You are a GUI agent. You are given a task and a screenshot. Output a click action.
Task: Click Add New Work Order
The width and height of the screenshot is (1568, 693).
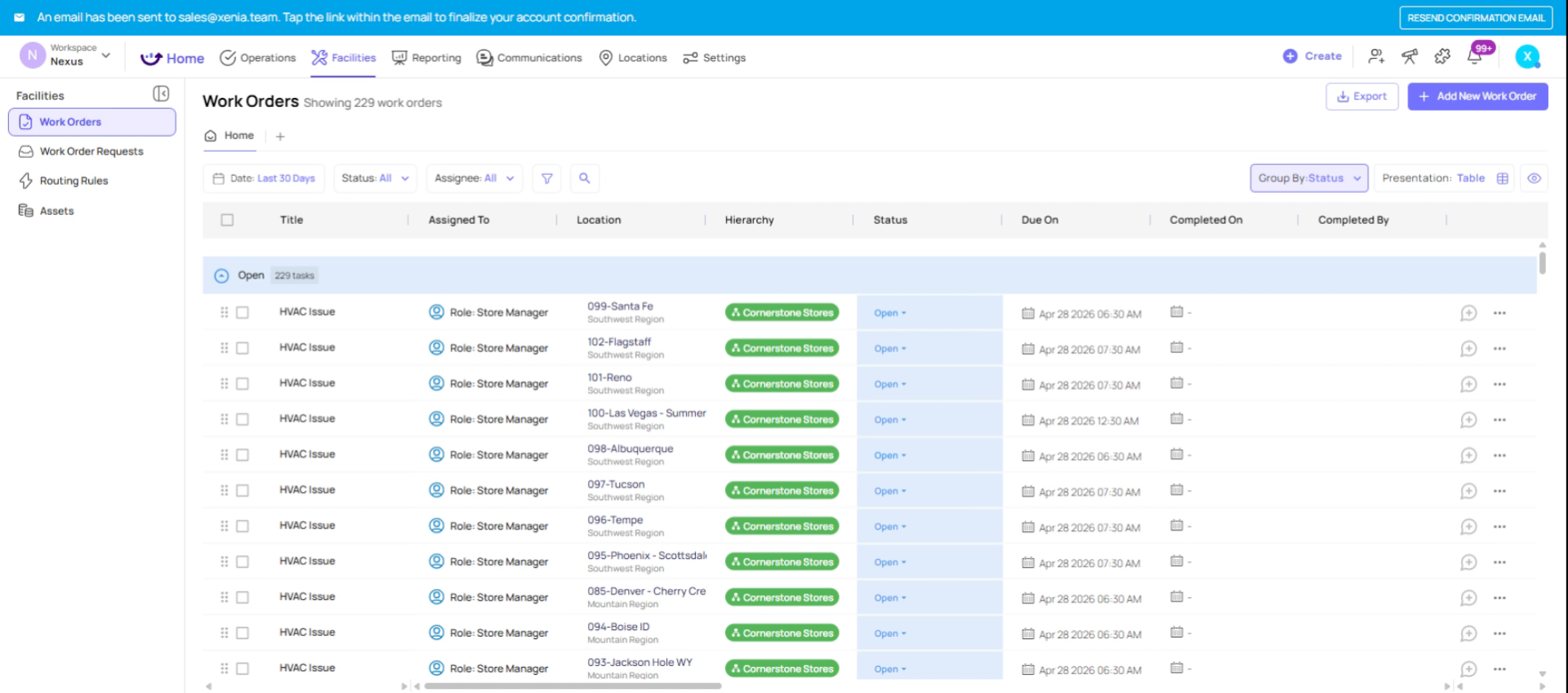pyautogui.click(x=1477, y=96)
